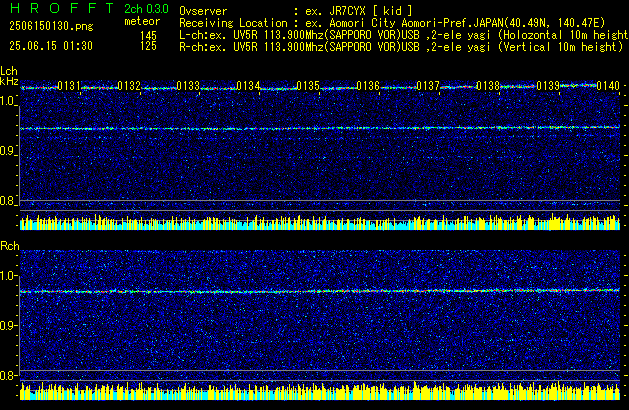Click Rch 0.9 frequency axis label
The width and height of the screenshot is (629, 410).
[8, 325]
